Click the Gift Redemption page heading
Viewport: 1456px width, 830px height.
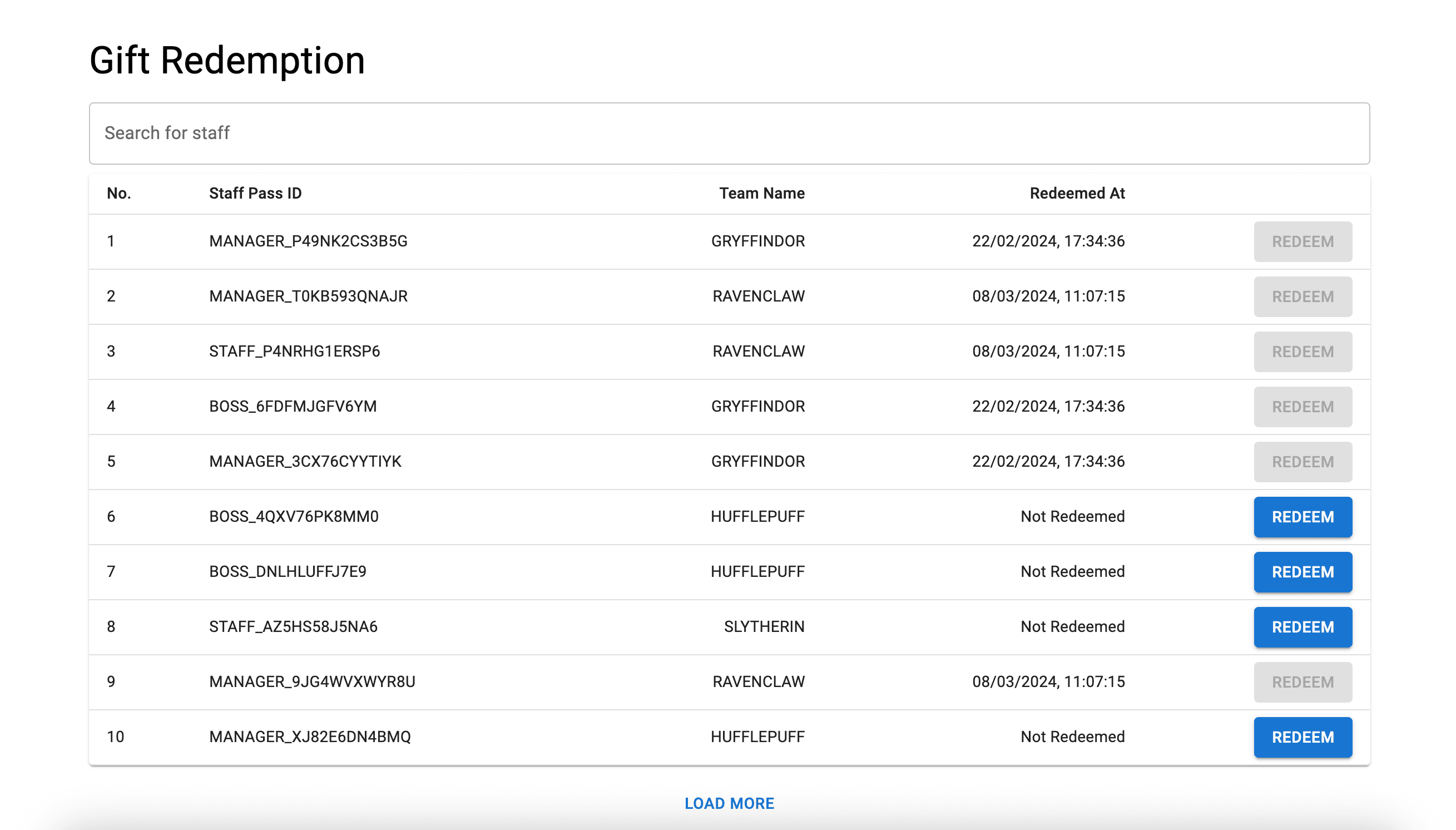click(227, 61)
